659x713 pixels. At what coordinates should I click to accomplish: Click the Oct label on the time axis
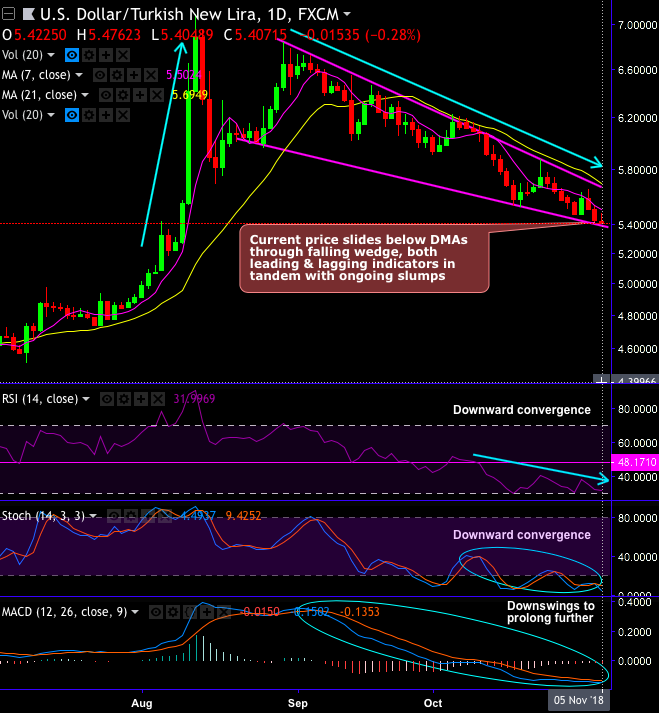click(x=433, y=703)
